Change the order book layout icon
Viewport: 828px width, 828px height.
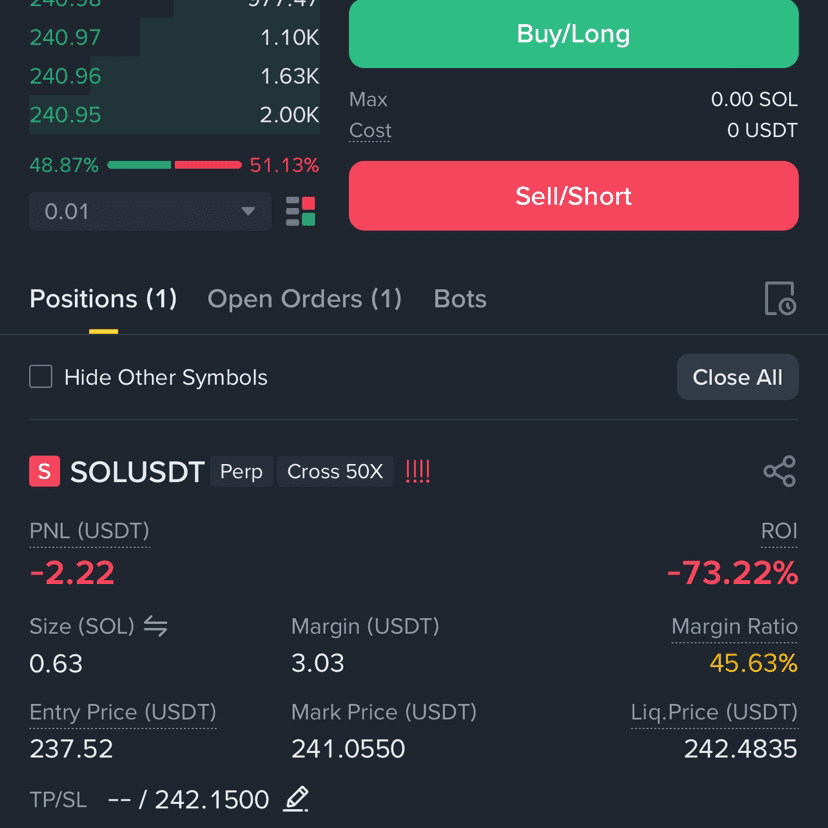300,211
